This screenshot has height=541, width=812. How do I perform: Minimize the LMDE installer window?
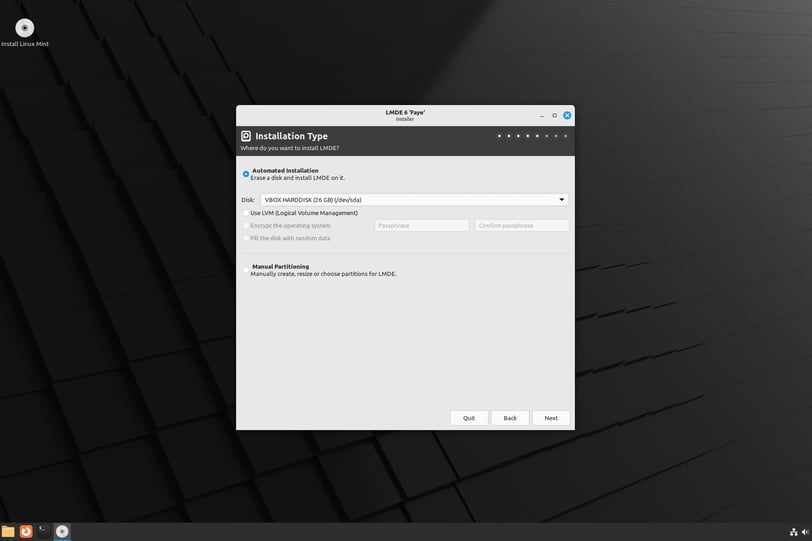click(x=542, y=115)
